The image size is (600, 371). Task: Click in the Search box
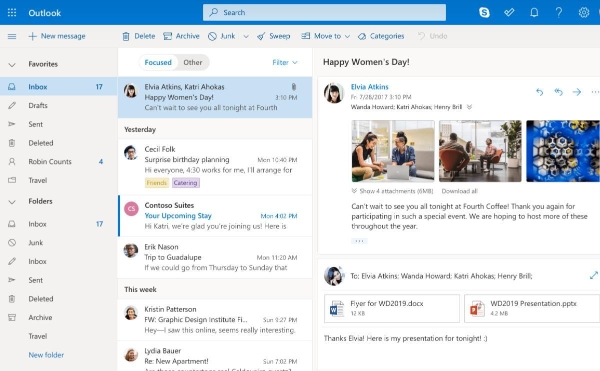[324, 13]
